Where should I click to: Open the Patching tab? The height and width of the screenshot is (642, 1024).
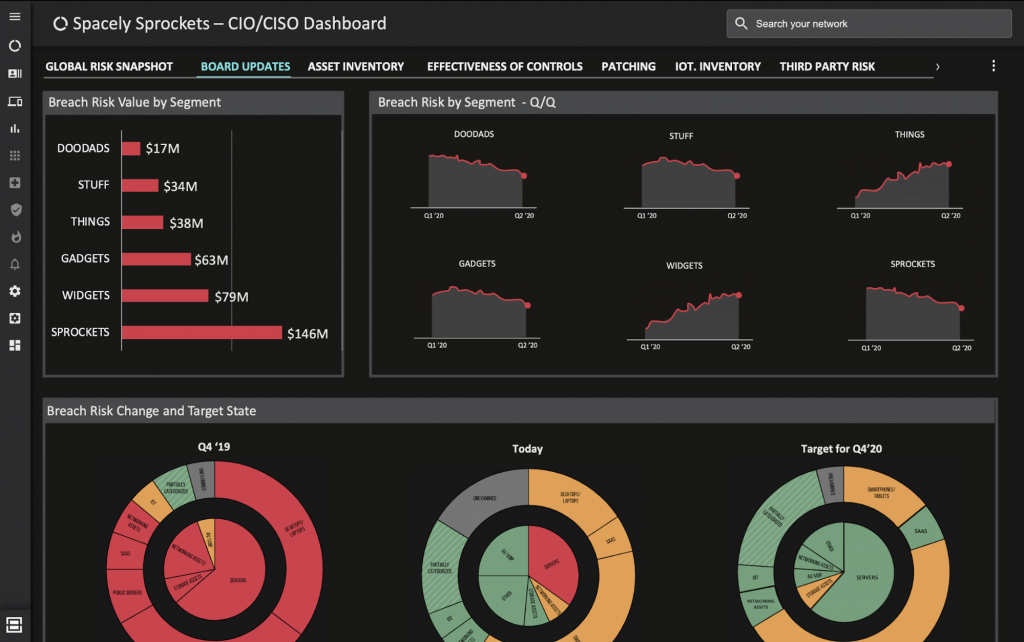(628, 67)
